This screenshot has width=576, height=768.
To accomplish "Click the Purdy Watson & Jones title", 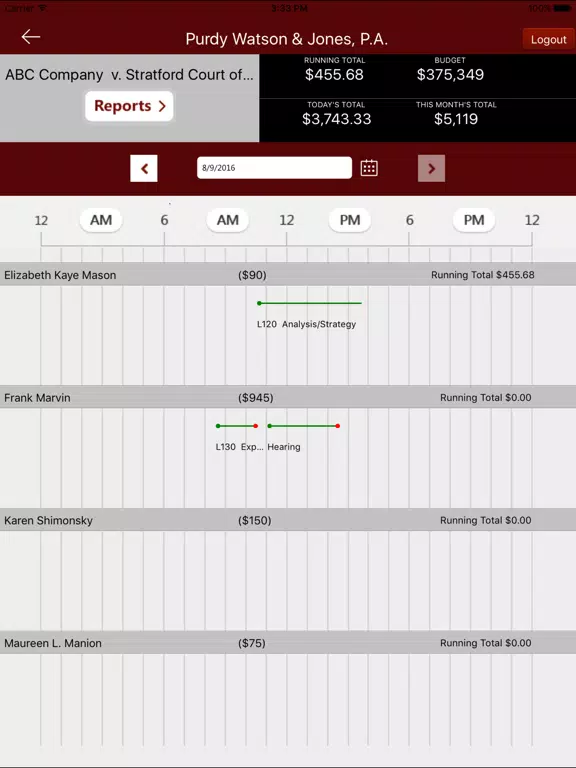I will 287,39.
